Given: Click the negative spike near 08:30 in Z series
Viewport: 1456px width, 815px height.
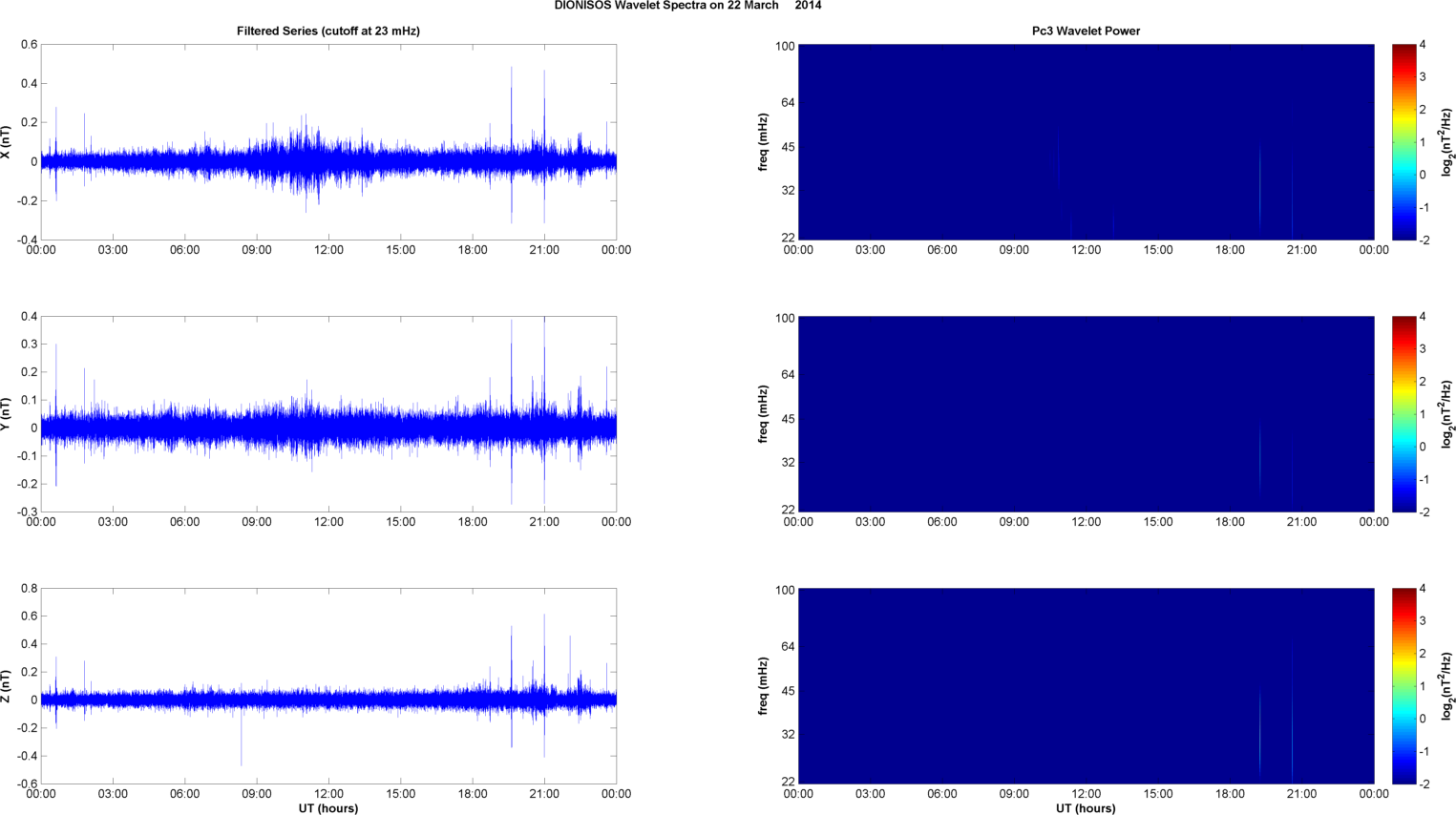Looking at the screenshot, I should click(x=242, y=740).
